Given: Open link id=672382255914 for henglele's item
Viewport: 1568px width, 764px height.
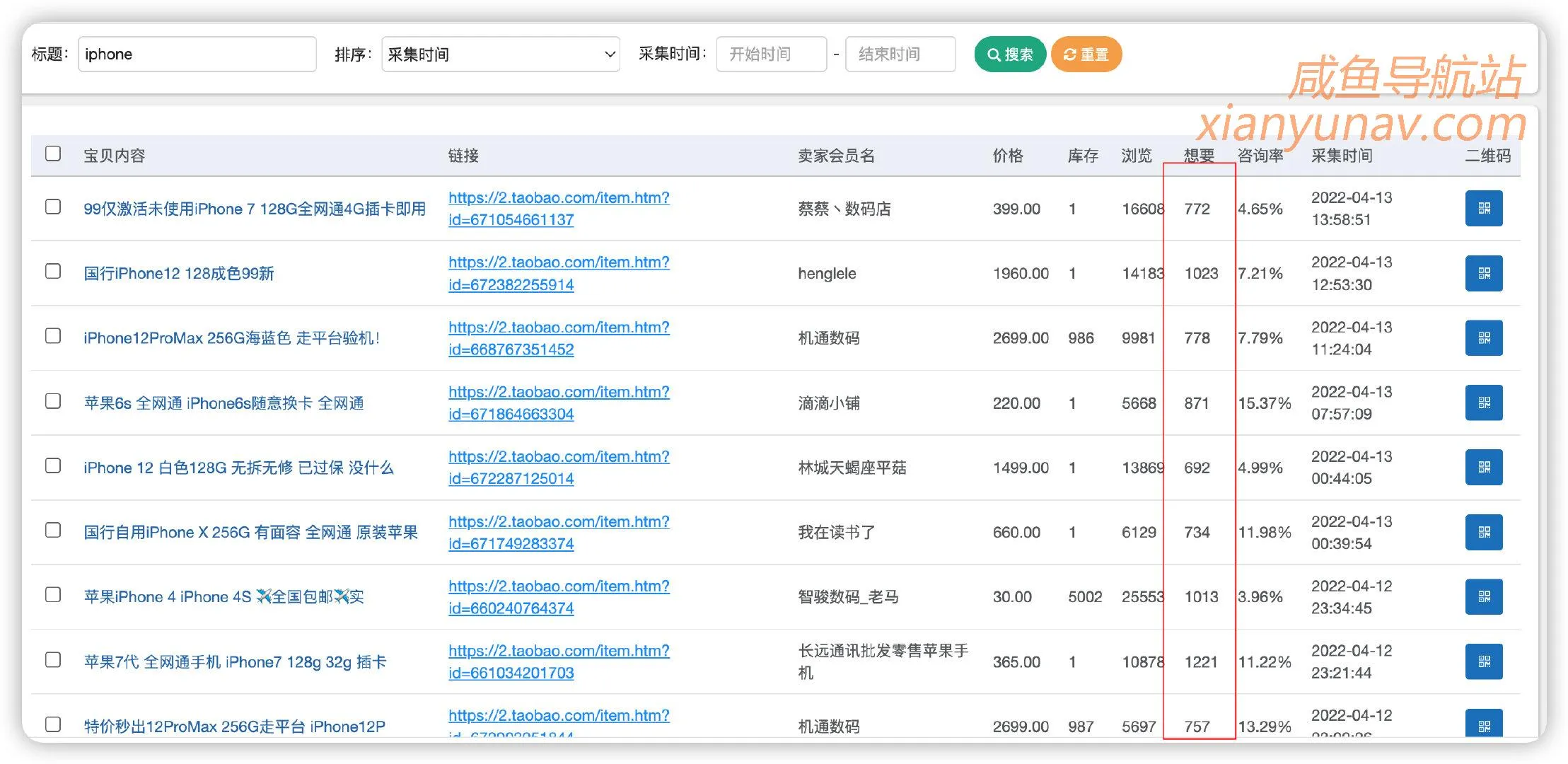Looking at the screenshot, I should coord(559,273).
